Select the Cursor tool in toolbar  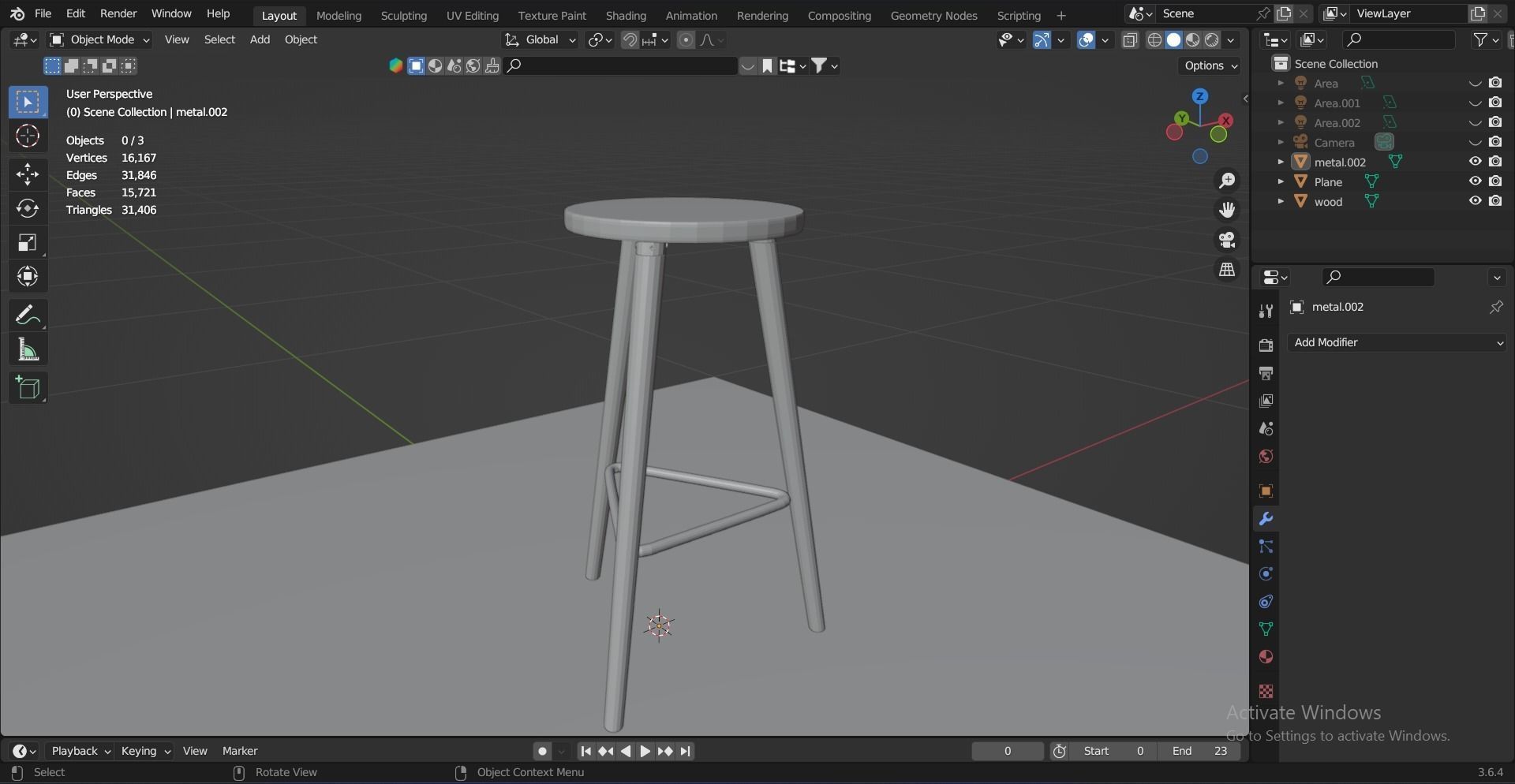pyautogui.click(x=28, y=136)
